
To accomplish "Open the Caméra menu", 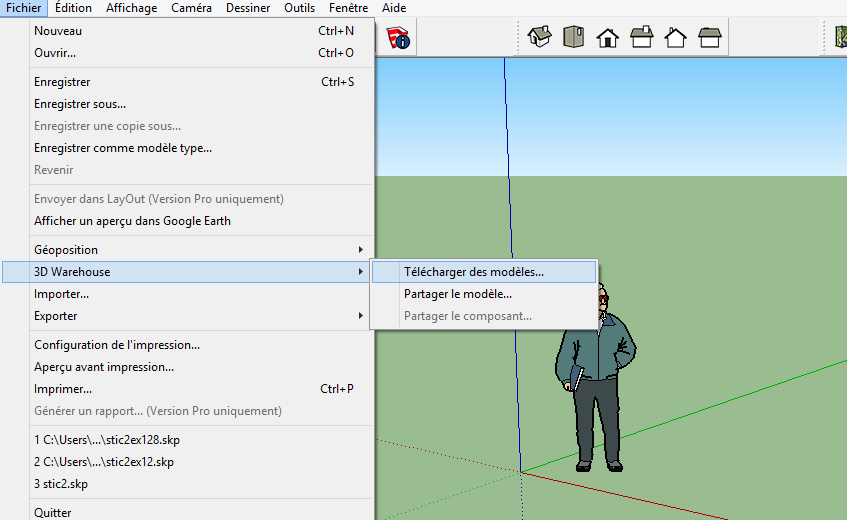I will [x=191, y=8].
